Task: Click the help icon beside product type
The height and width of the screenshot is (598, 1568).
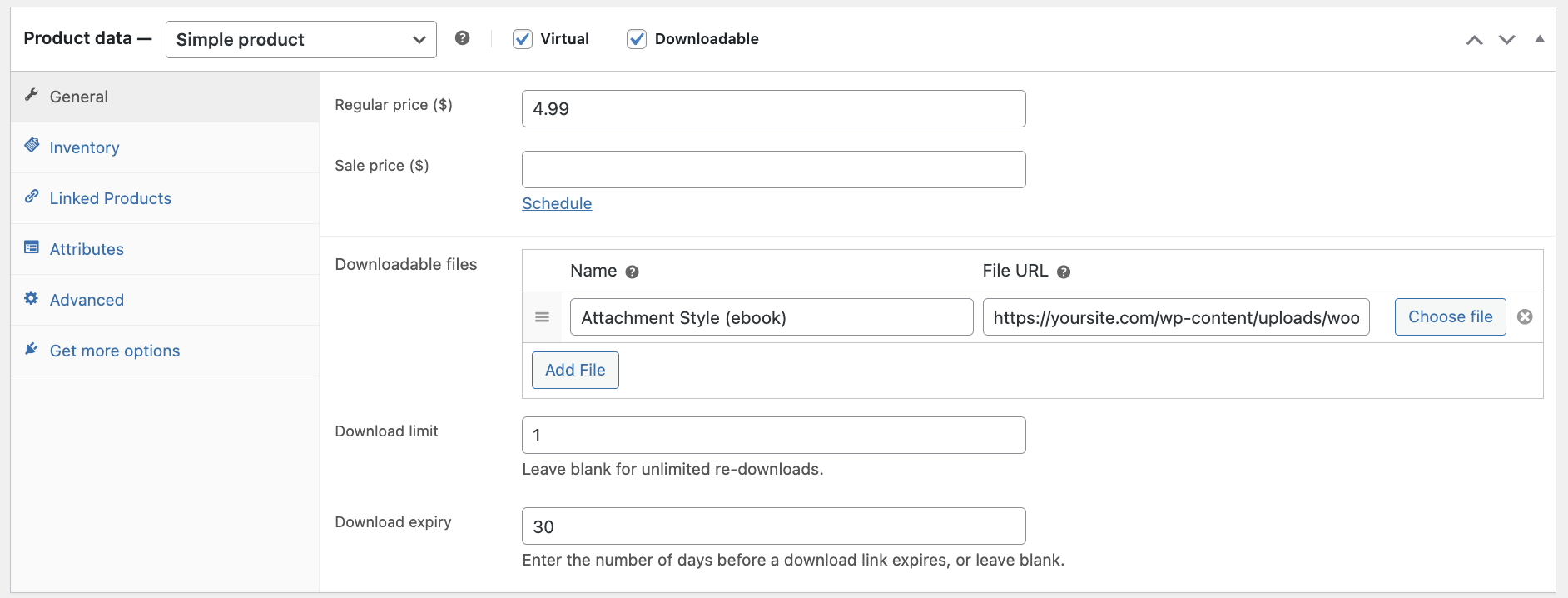Action: tap(463, 38)
